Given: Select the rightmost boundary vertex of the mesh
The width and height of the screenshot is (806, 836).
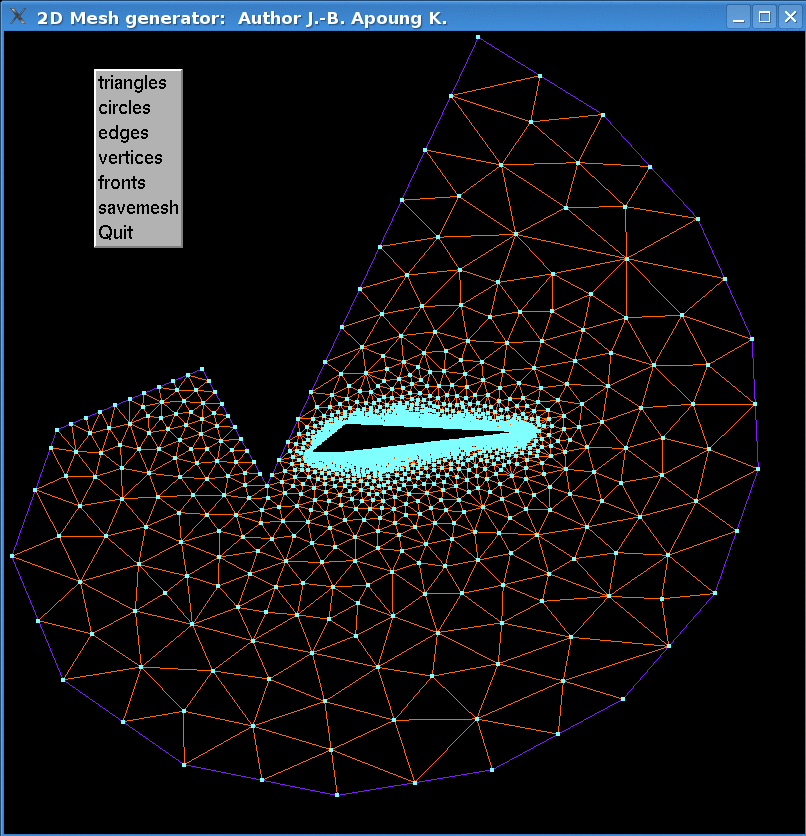Looking at the screenshot, I should [759, 468].
